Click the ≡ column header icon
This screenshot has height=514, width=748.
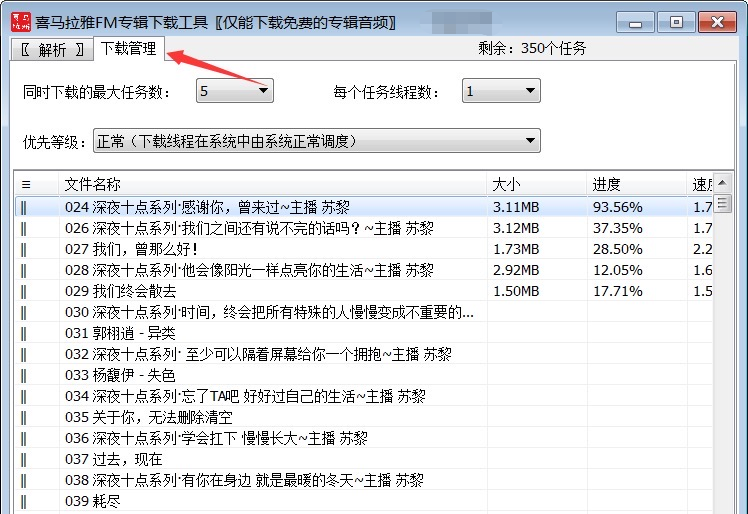pyautogui.click(x=26, y=184)
